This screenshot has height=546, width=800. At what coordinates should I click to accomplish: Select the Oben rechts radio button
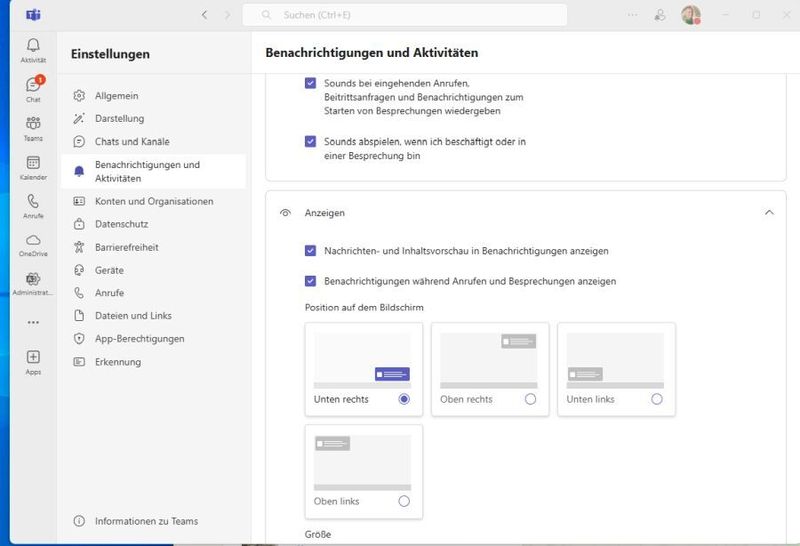point(530,399)
